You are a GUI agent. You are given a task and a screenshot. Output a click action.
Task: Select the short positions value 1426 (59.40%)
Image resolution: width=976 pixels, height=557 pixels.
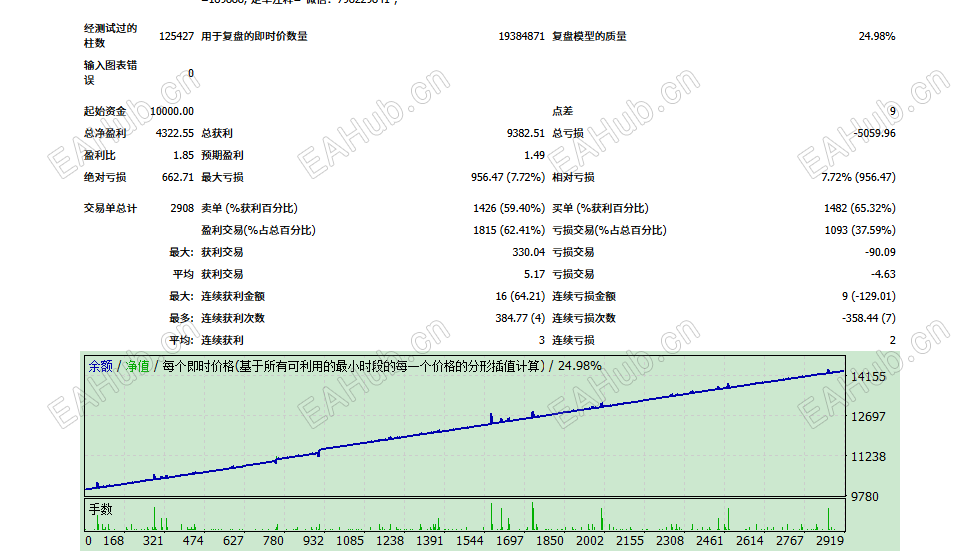(x=509, y=208)
